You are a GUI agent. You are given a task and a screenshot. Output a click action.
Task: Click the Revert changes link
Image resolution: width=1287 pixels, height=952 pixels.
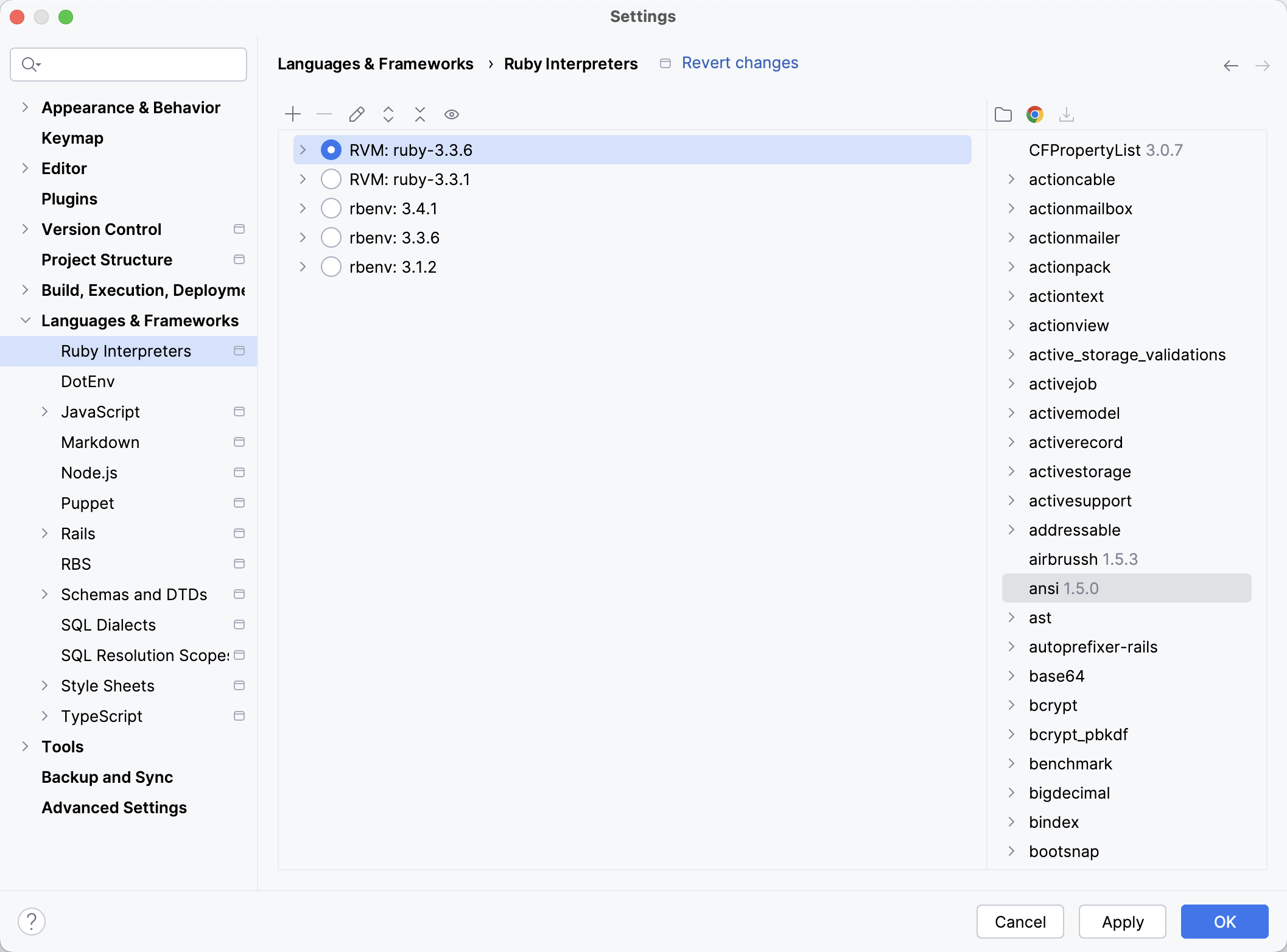[739, 63]
